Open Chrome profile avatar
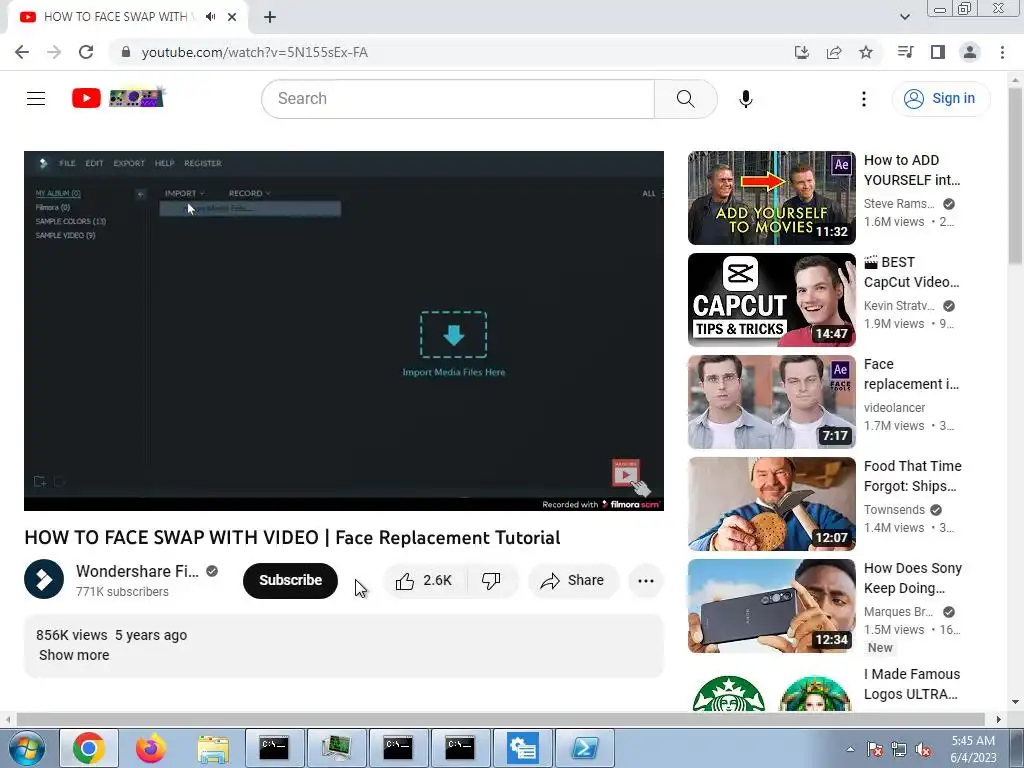This screenshot has width=1024, height=768. [969, 52]
